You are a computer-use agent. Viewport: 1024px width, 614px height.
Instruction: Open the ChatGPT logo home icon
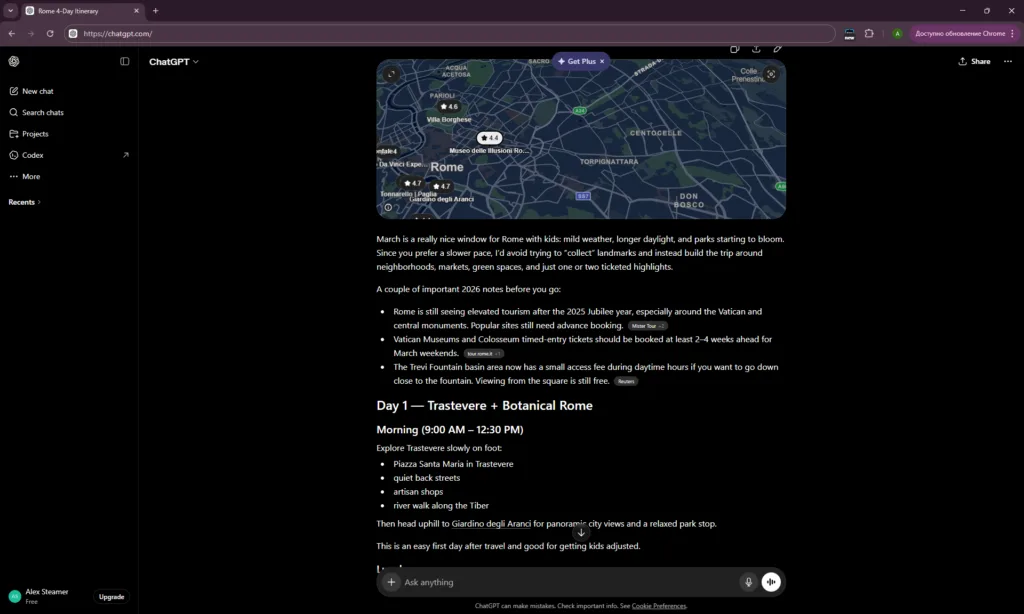point(14,61)
